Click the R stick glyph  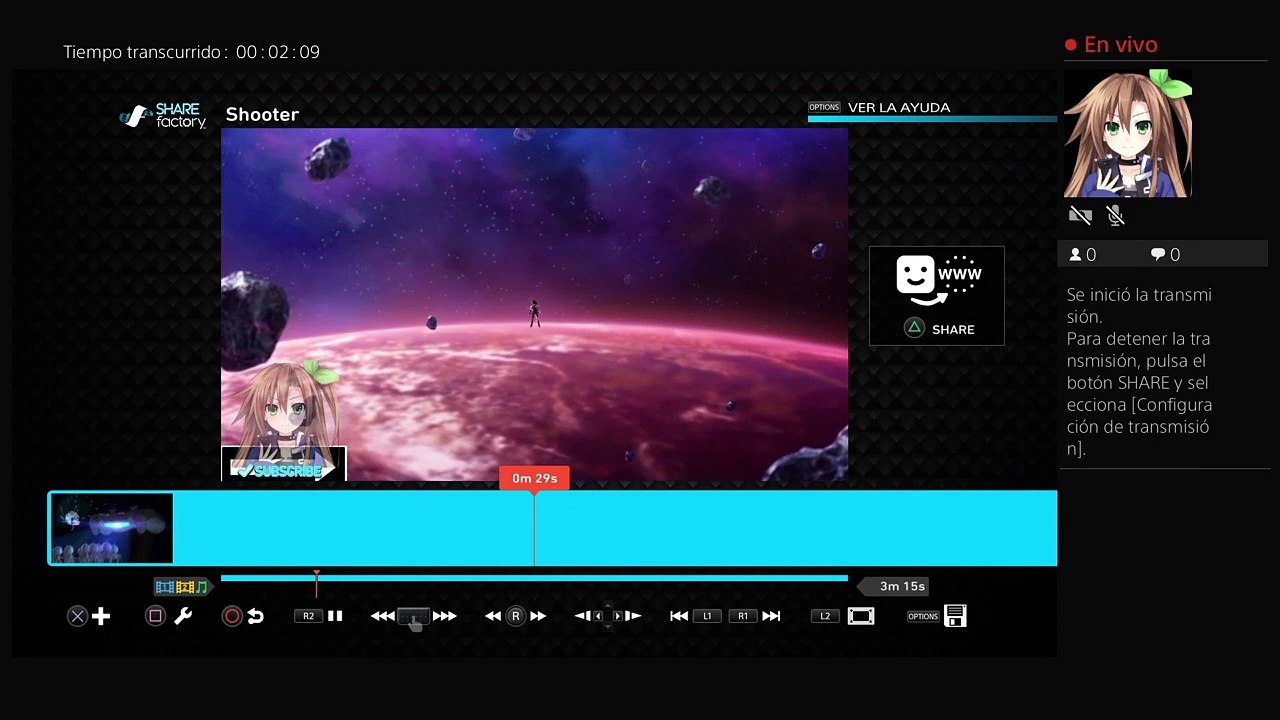click(516, 616)
